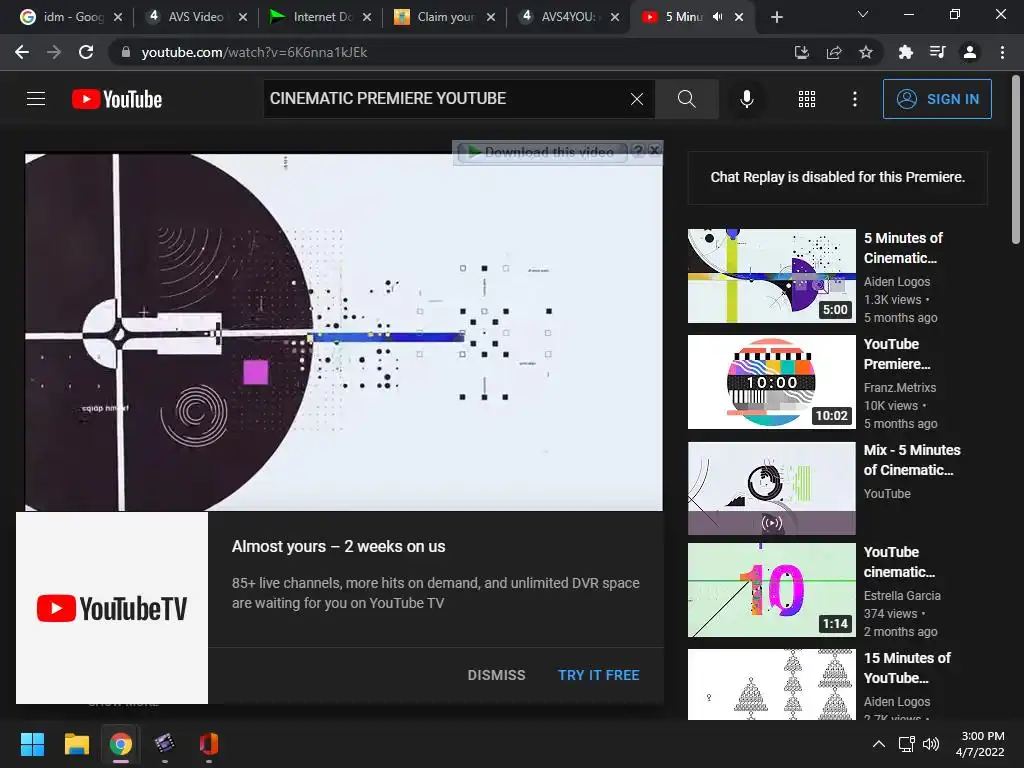Image resolution: width=1024 pixels, height=768 pixels.
Task: Click the main video player area
Action: pyautogui.click(x=344, y=332)
